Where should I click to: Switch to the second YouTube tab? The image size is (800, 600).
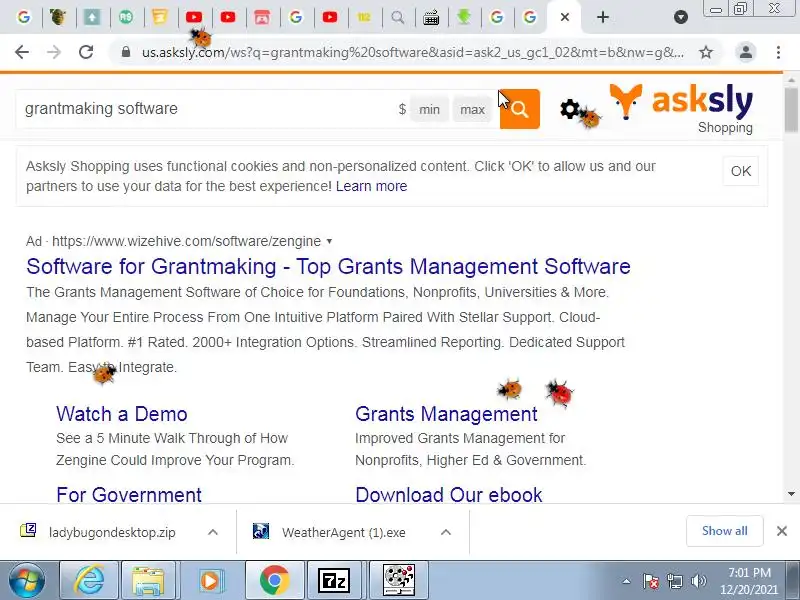coord(228,17)
